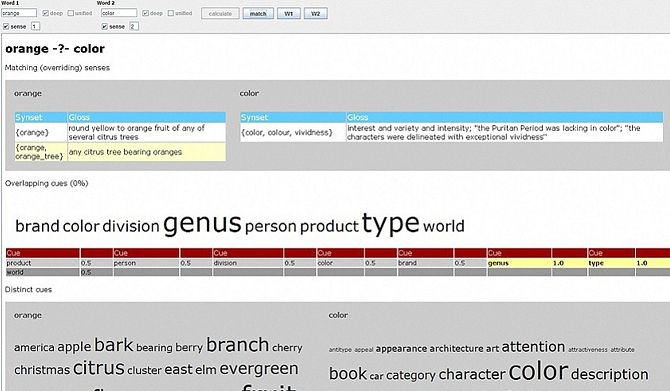This screenshot has width=670, height=391.
Task: Click 'art' in color distinct cues
Action: click(492, 349)
